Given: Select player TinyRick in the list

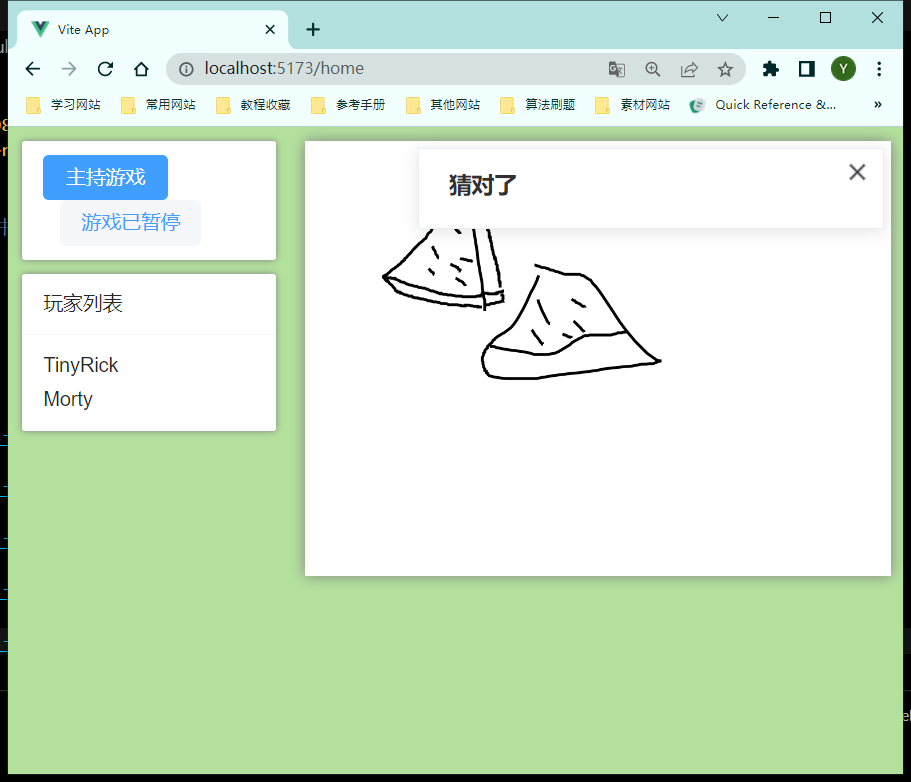Looking at the screenshot, I should click(81, 365).
